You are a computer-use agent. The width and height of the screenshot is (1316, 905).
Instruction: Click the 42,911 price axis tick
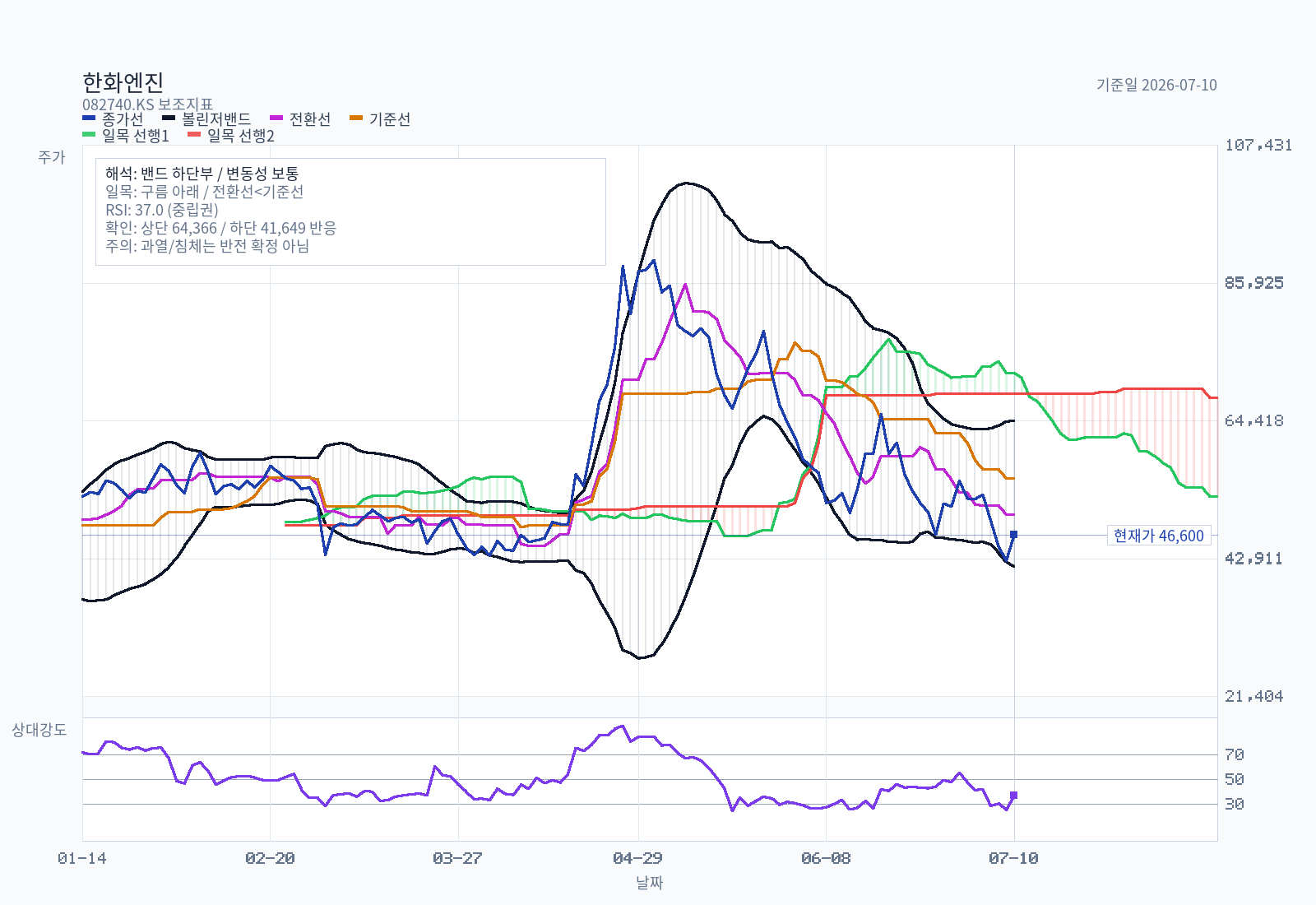pos(1254,559)
